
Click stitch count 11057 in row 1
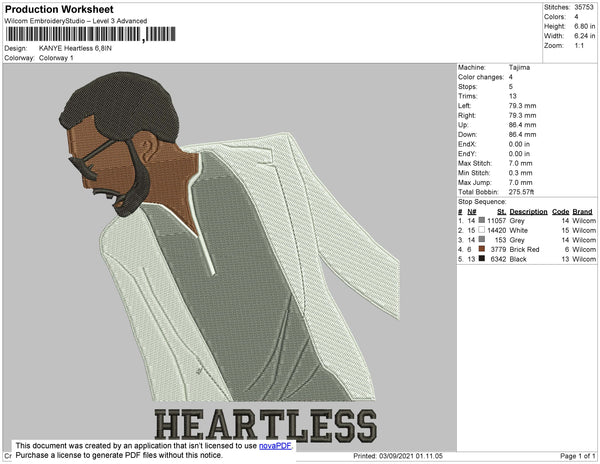click(496, 221)
